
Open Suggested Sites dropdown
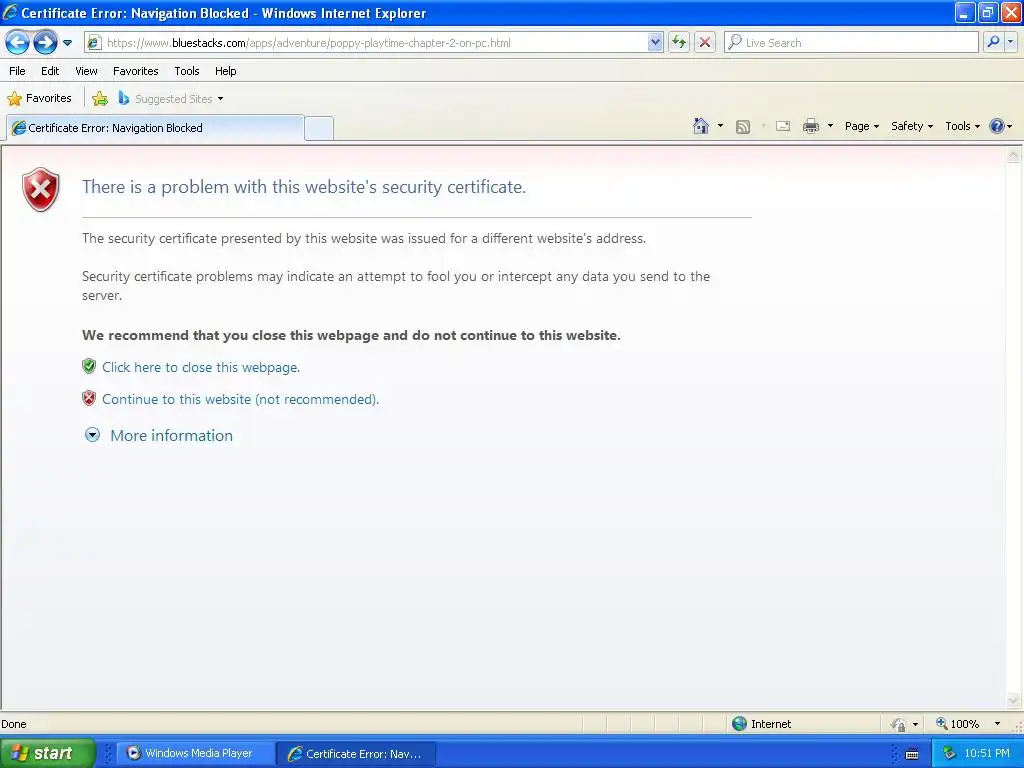pos(171,99)
